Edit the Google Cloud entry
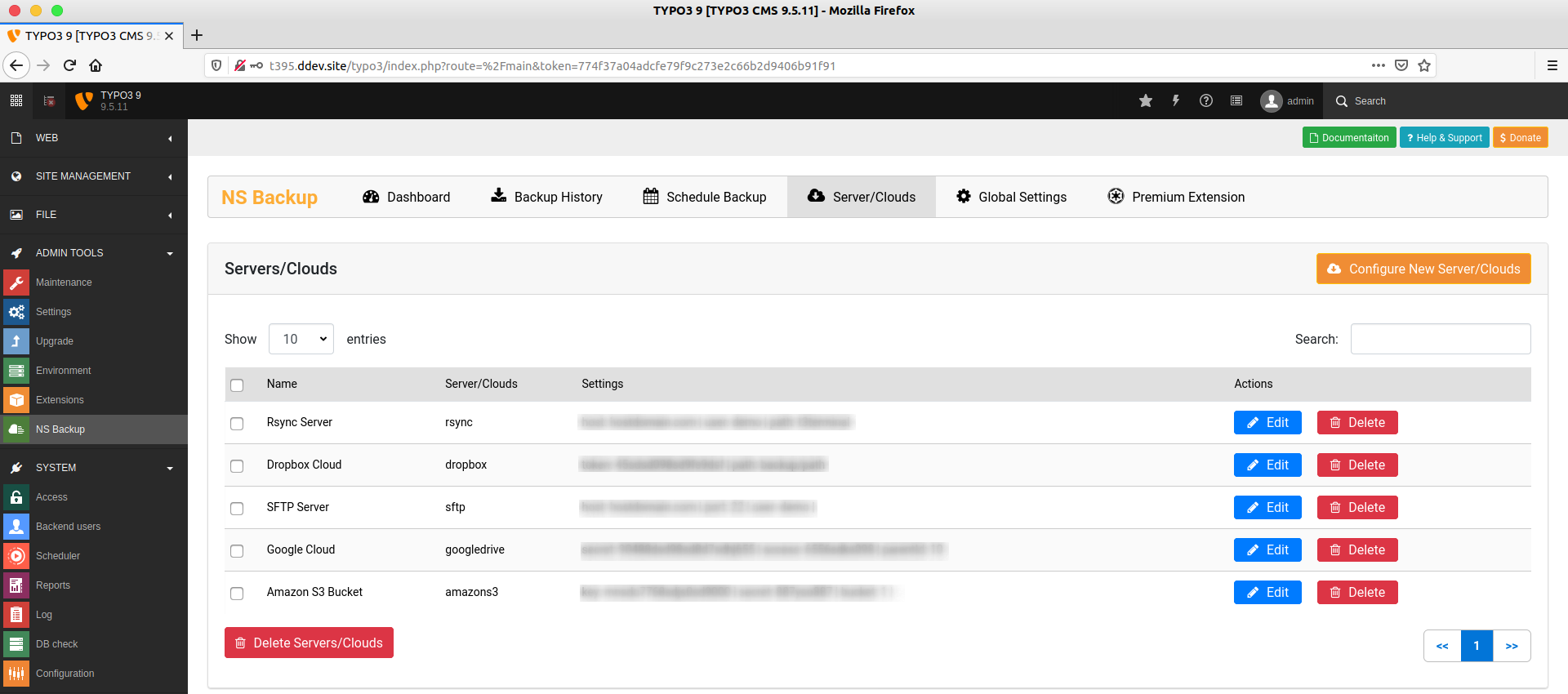Screen dimensions: 1568x694 (x=1267, y=549)
